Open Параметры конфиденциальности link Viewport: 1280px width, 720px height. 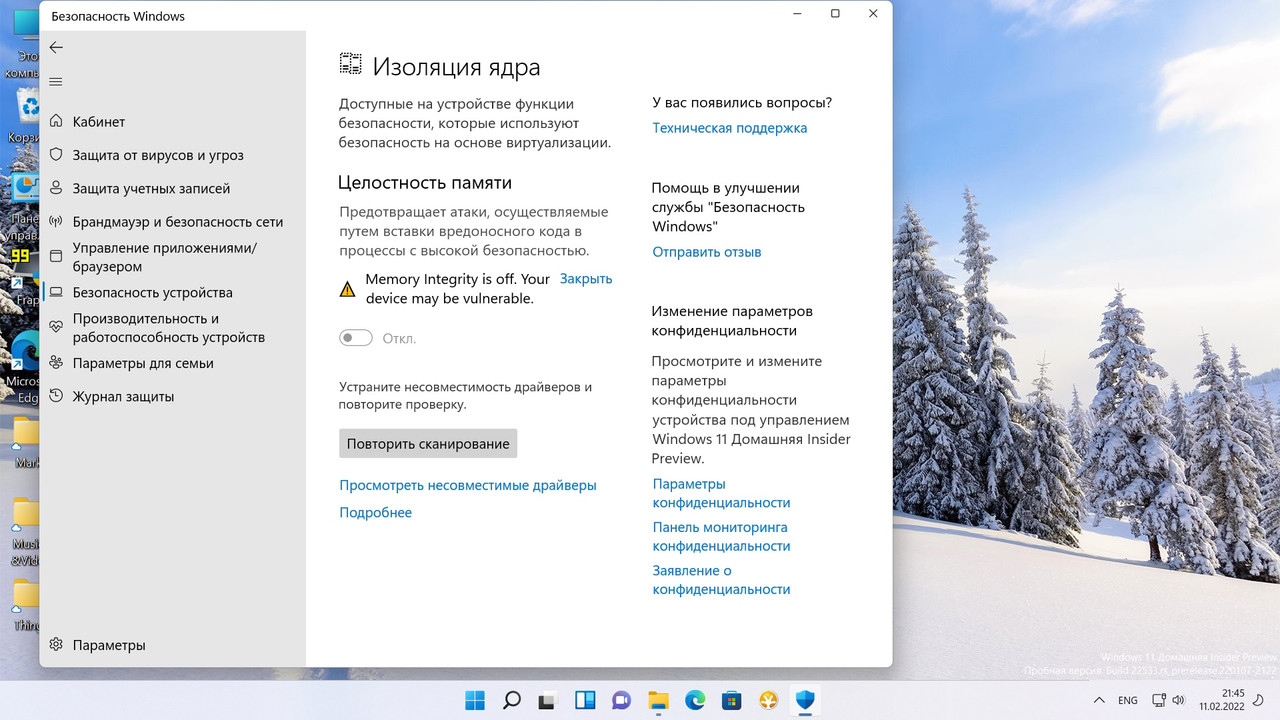click(722, 493)
